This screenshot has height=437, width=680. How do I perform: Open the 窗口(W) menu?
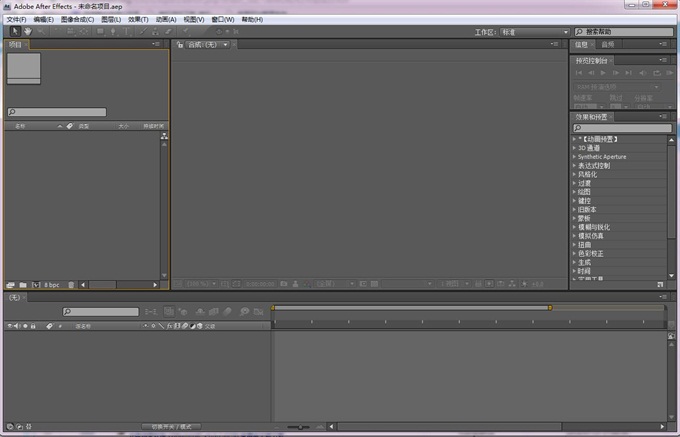pos(223,20)
